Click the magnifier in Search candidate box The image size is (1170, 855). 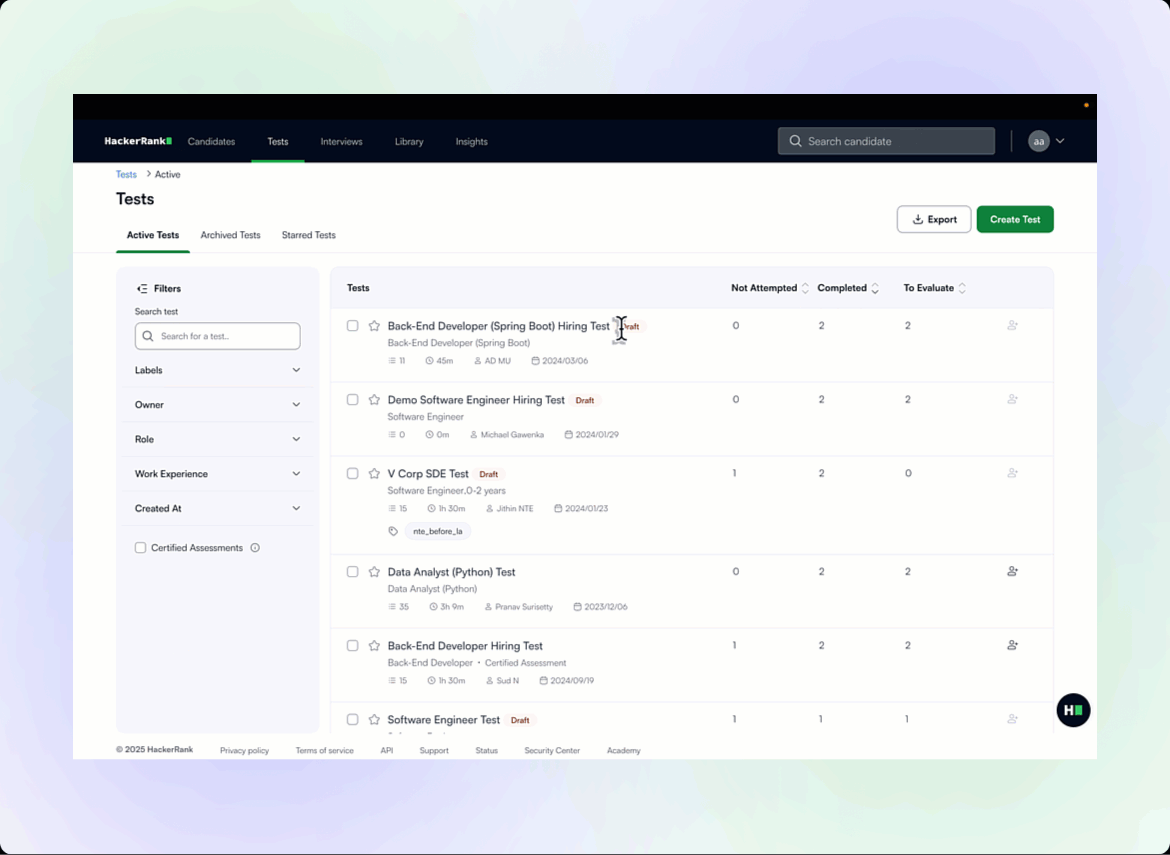795,141
